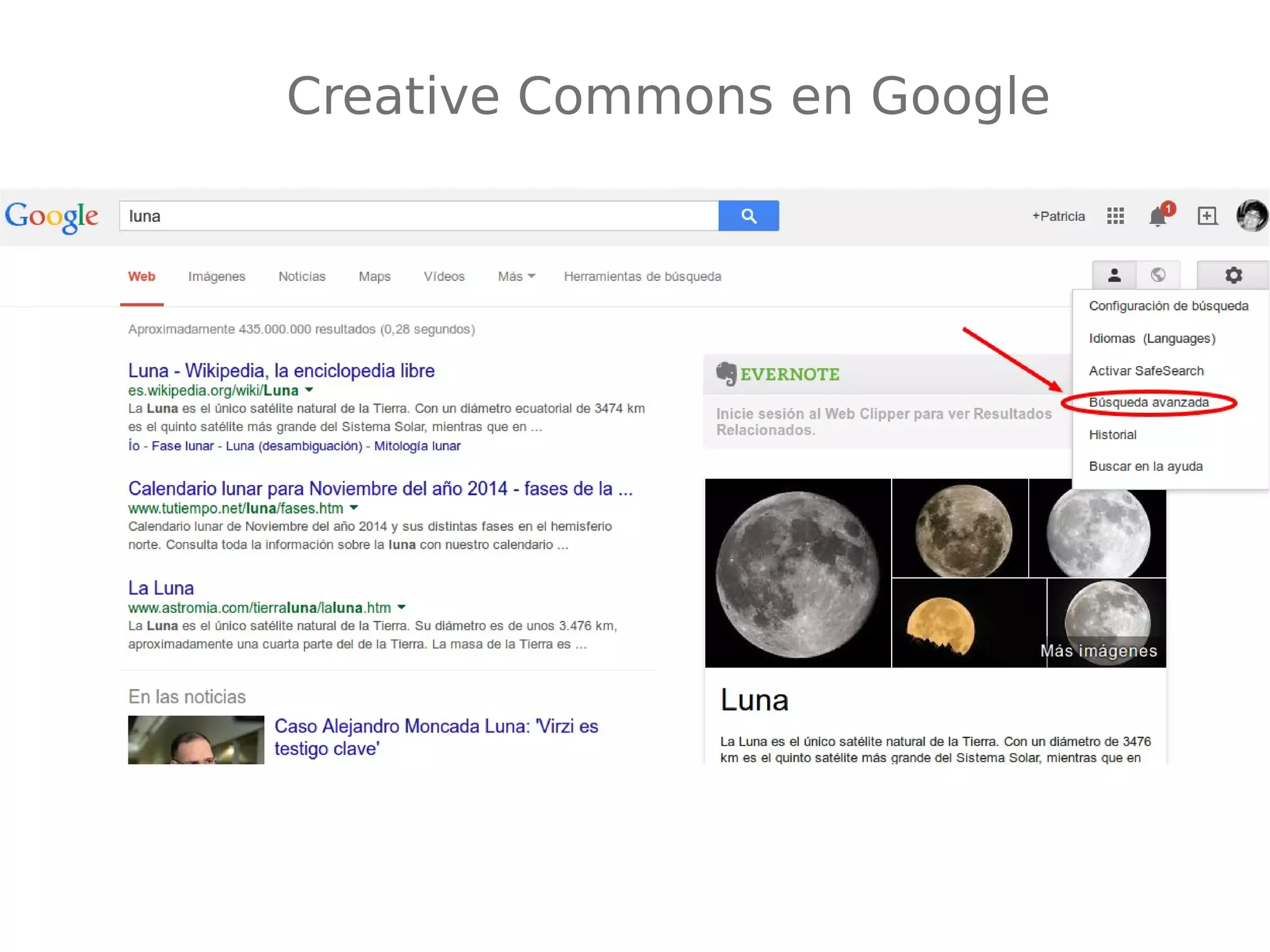1270x952 pixels.
Task: Select Historial from the settings menu
Action: (x=1112, y=435)
